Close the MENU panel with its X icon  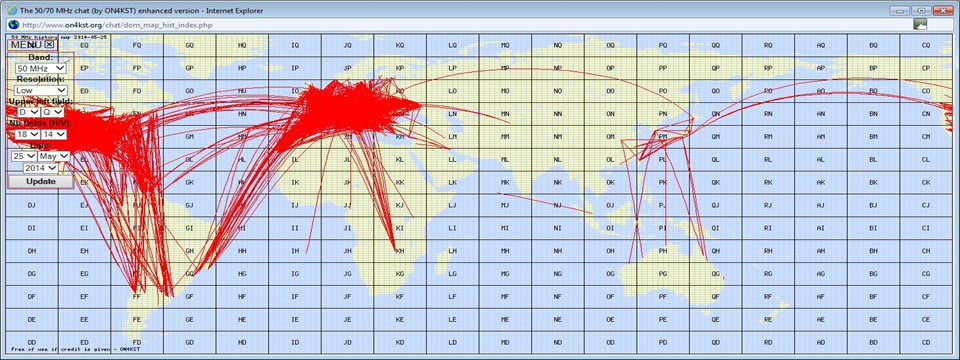tap(50, 45)
